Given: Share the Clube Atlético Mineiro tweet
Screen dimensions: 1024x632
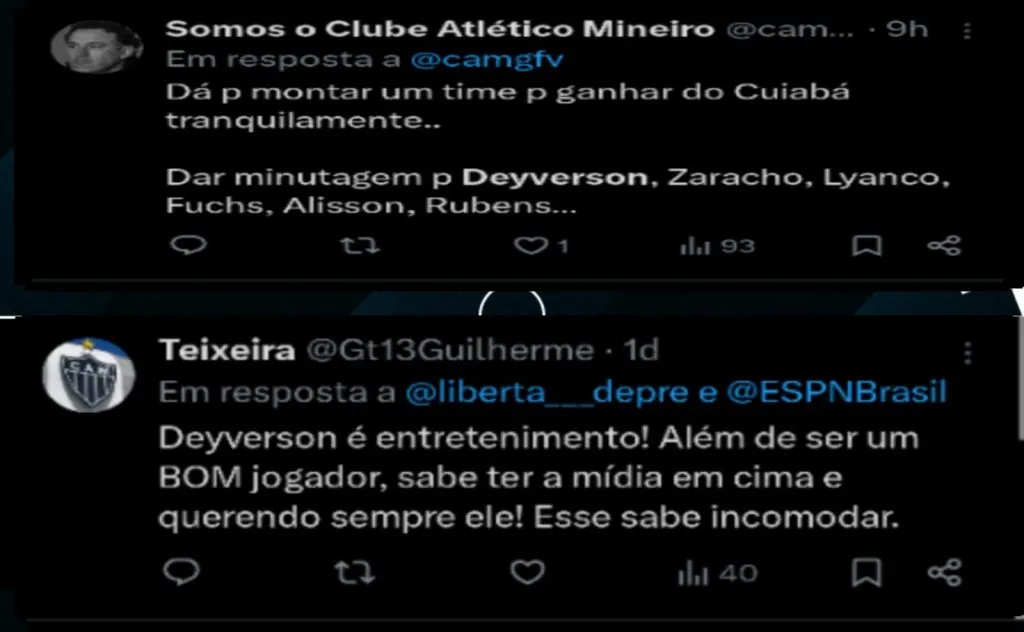Looking at the screenshot, I should coord(944,245).
